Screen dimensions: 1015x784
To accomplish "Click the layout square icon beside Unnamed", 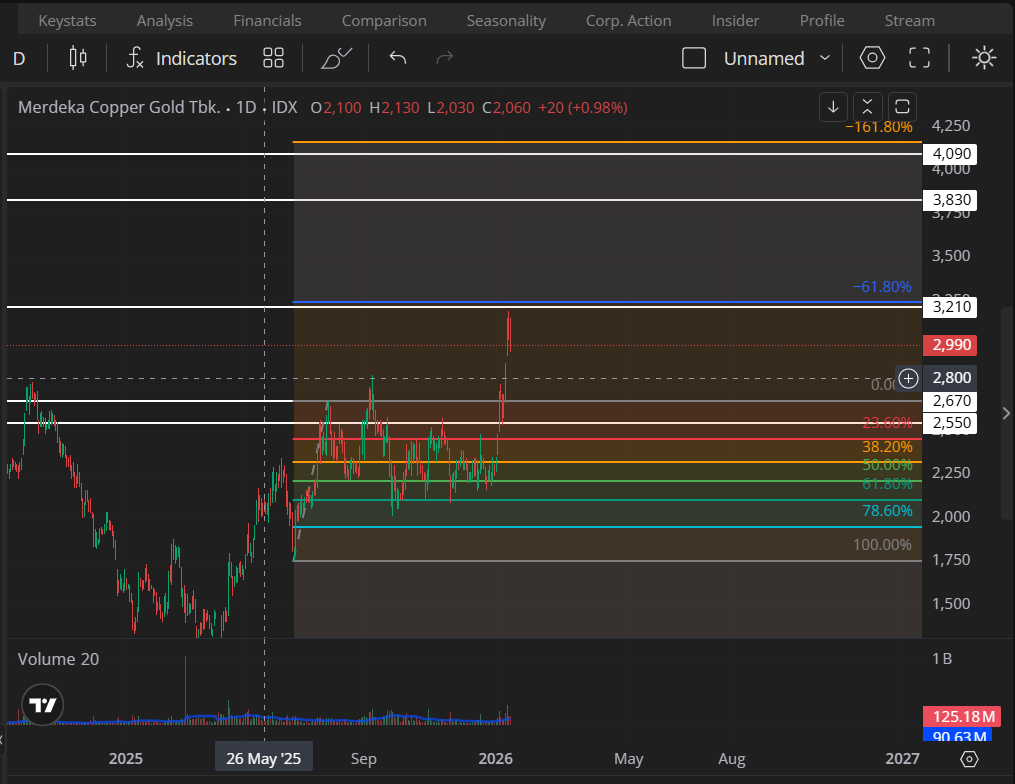I will pyautogui.click(x=694, y=58).
